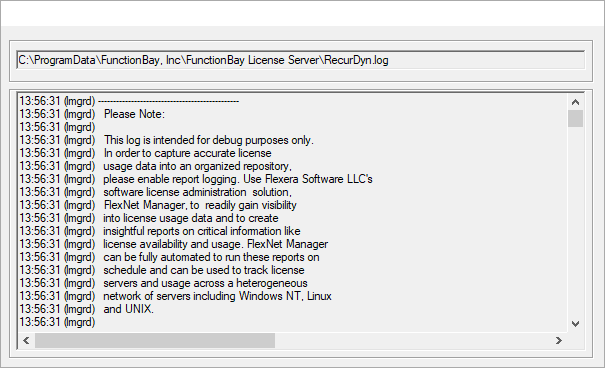The image size is (605, 368).
Task: Click empty vertical scrollbar track below thumb
Action: (x=575, y=221)
